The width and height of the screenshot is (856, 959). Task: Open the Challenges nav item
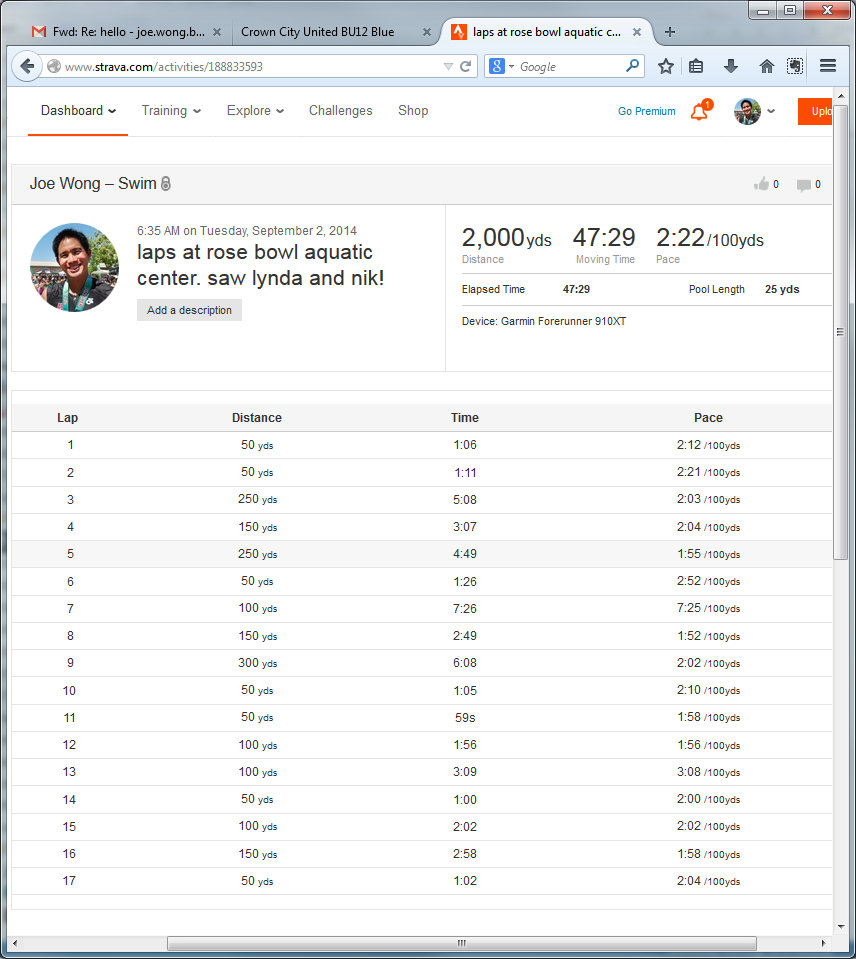pyautogui.click(x=340, y=111)
